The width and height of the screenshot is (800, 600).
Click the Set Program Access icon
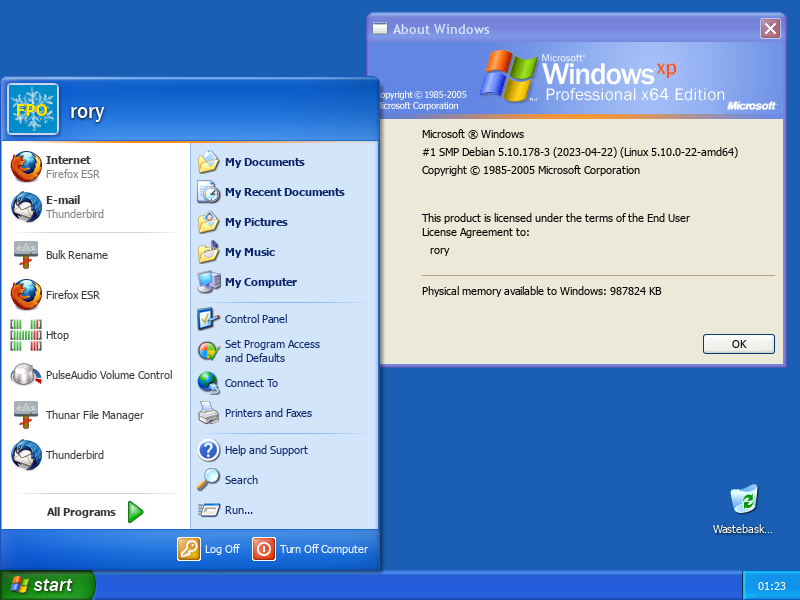209,351
